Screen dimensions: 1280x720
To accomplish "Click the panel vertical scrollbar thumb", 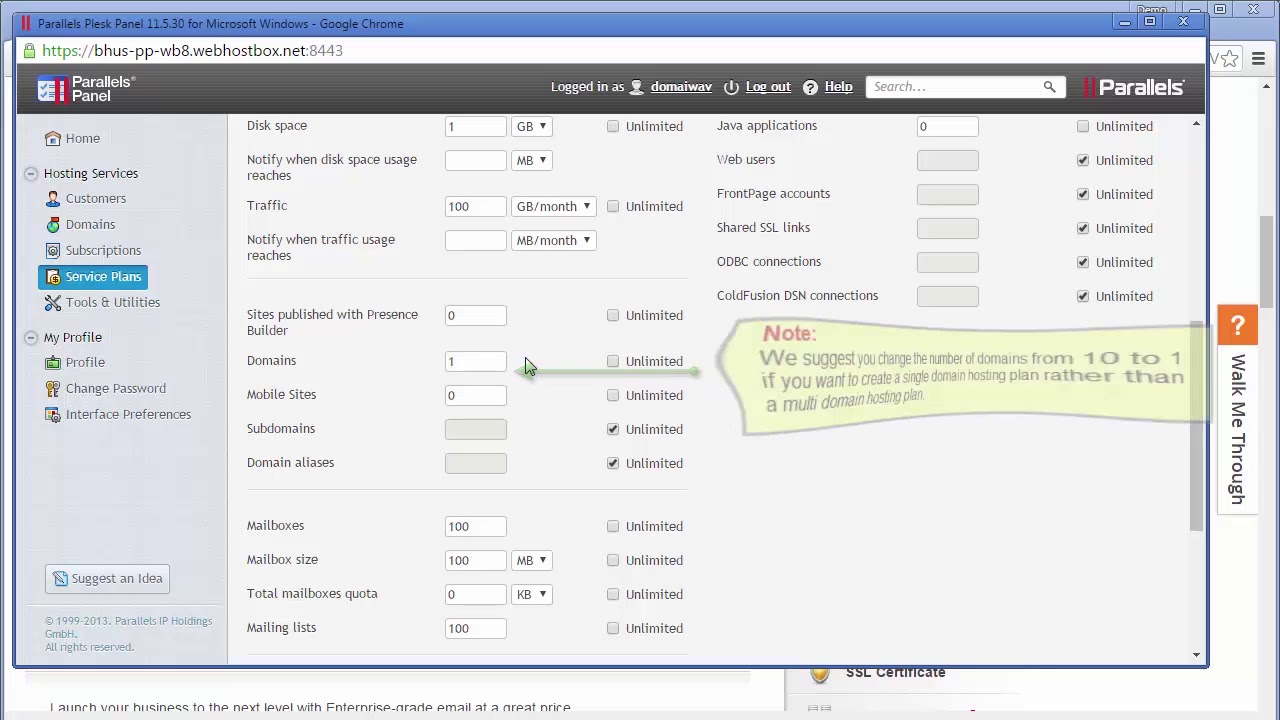I will (1196, 426).
